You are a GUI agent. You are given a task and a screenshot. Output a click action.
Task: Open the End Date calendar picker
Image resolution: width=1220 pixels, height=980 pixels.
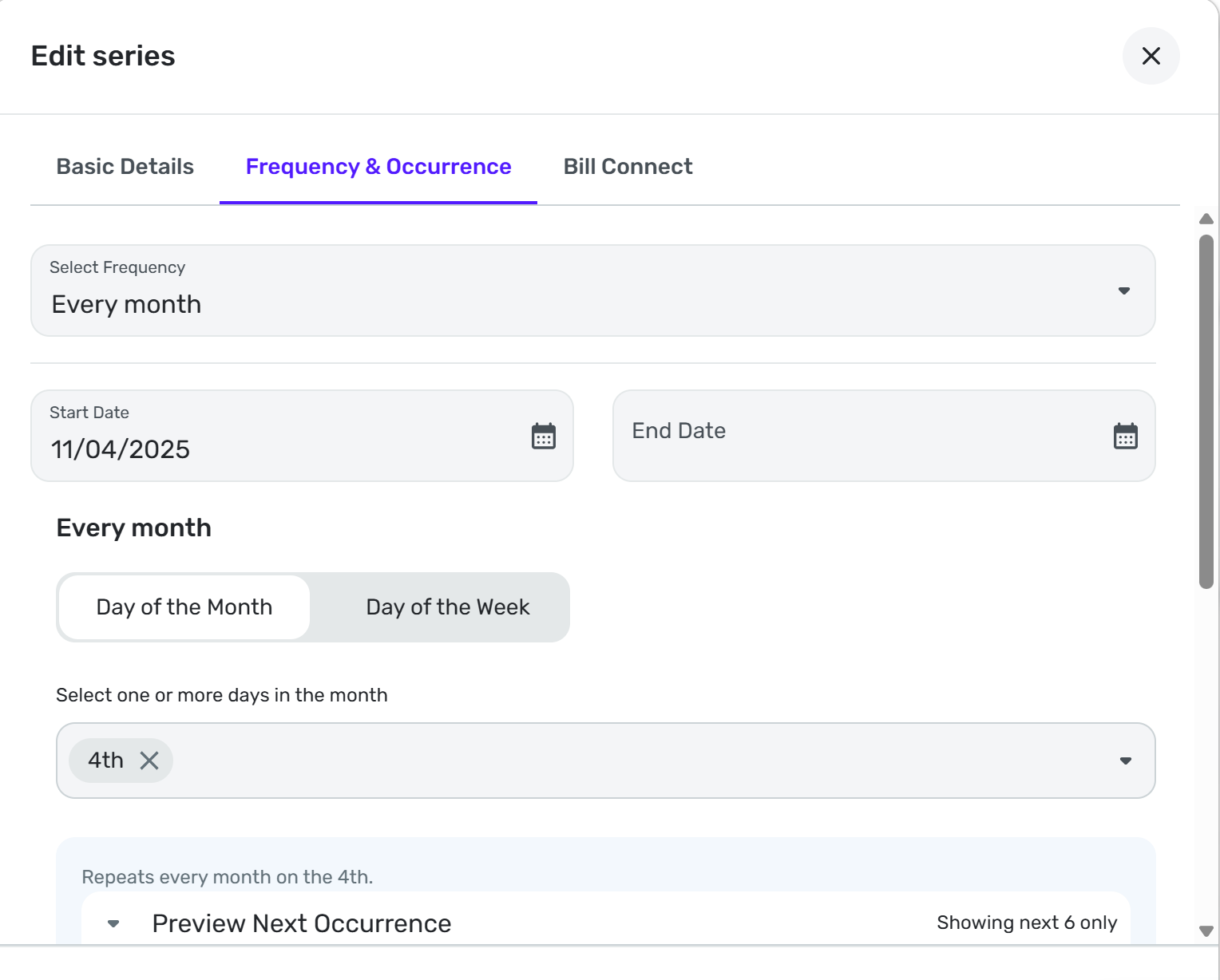coord(1125,437)
